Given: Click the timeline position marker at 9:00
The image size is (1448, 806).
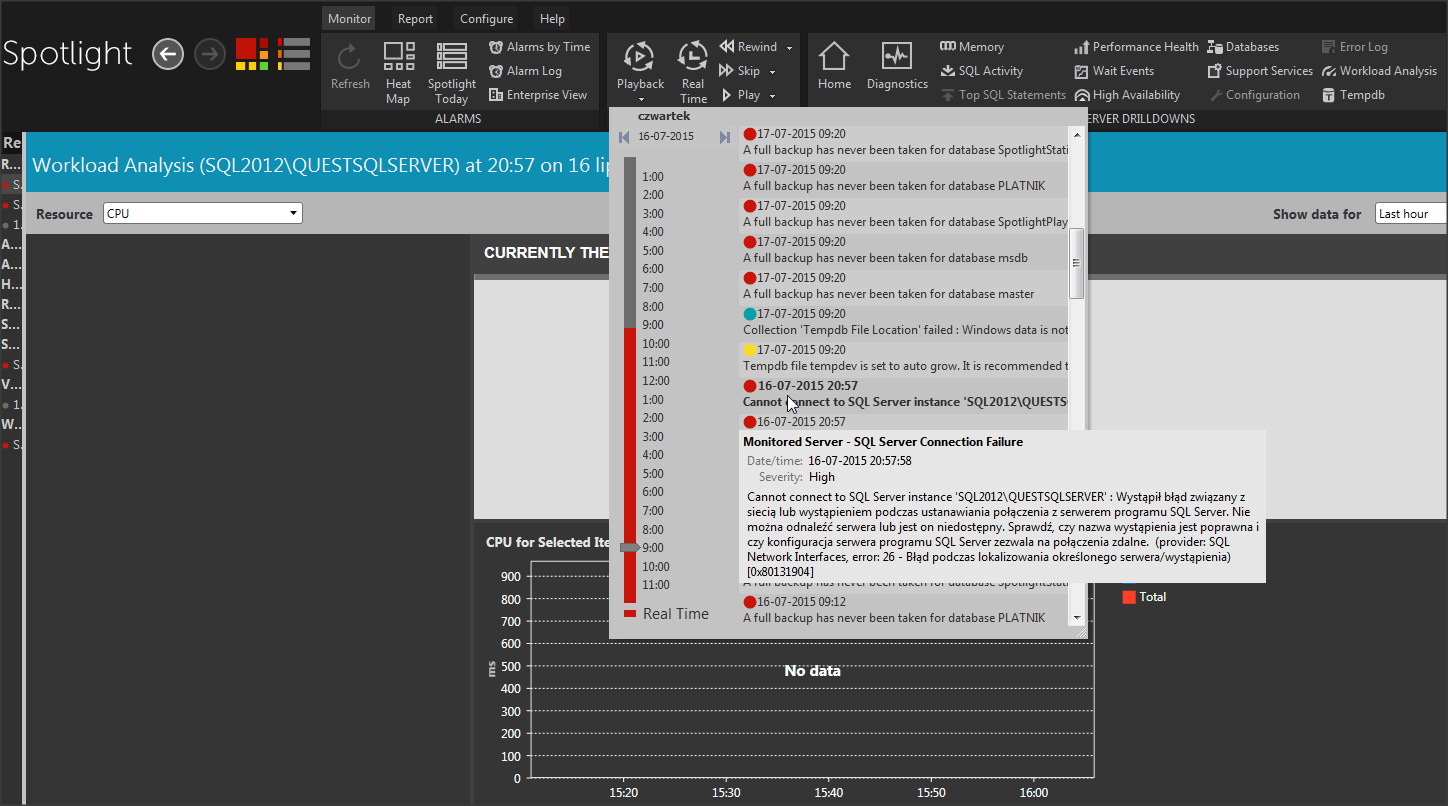Looking at the screenshot, I should pyautogui.click(x=630, y=548).
